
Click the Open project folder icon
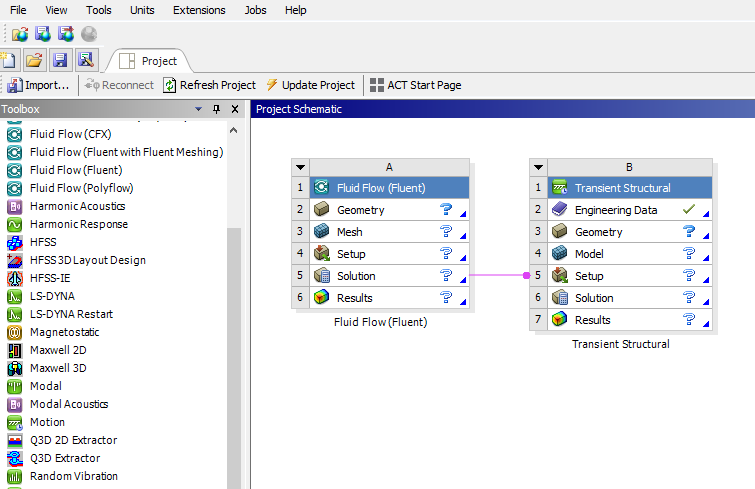34,60
